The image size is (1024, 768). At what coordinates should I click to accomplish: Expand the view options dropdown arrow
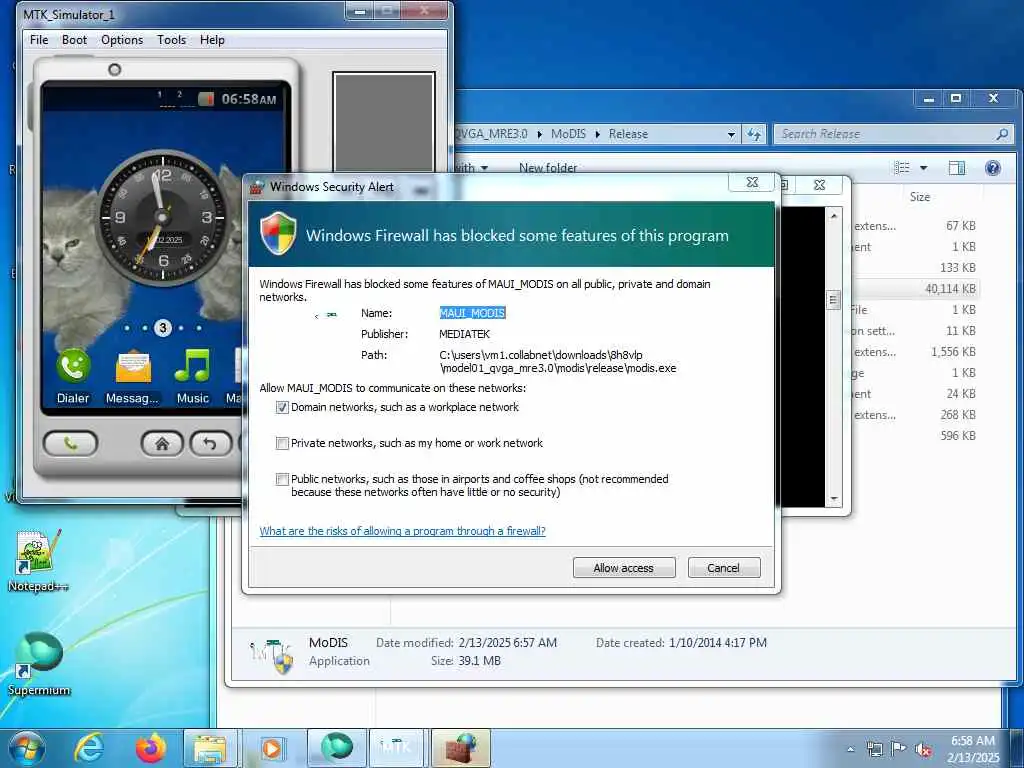click(x=923, y=168)
